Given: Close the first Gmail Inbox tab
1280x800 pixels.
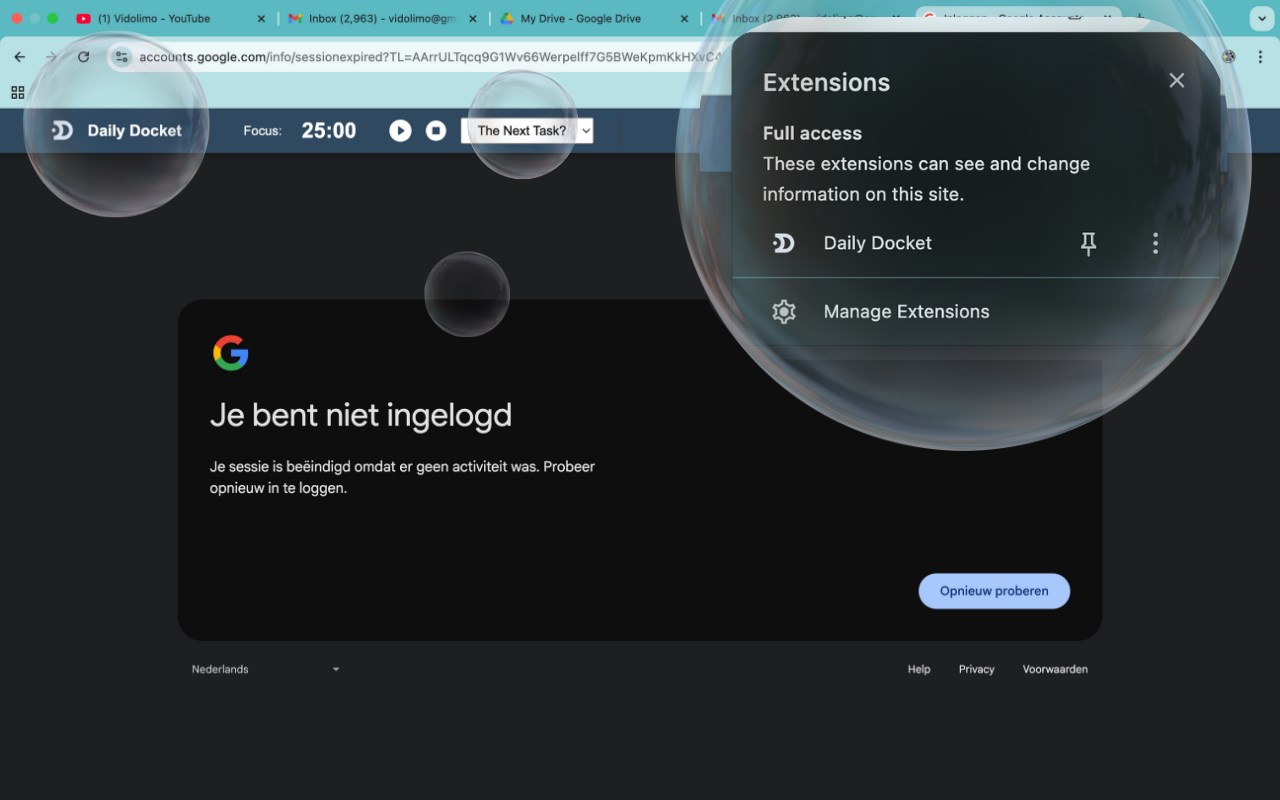Looking at the screenshot, I should tap(473, 18).
